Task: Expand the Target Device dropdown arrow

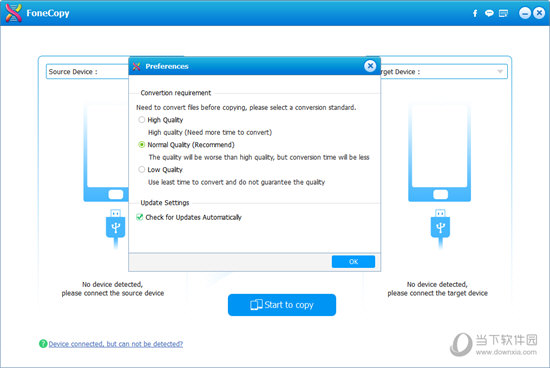Action: pyautogui.click(x=500, y=72)
